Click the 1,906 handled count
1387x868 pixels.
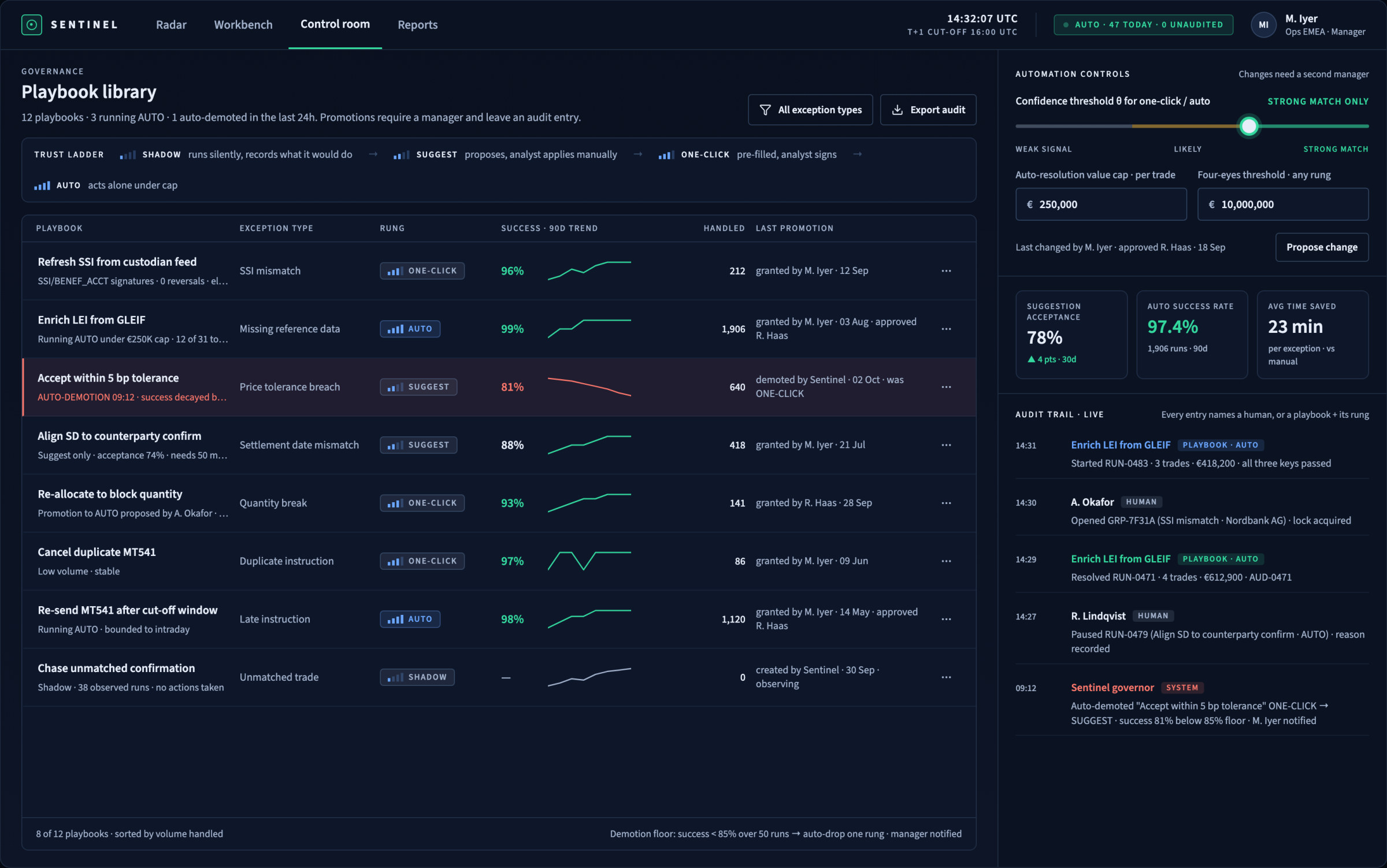pyautogui.click(x=733, y=329)
